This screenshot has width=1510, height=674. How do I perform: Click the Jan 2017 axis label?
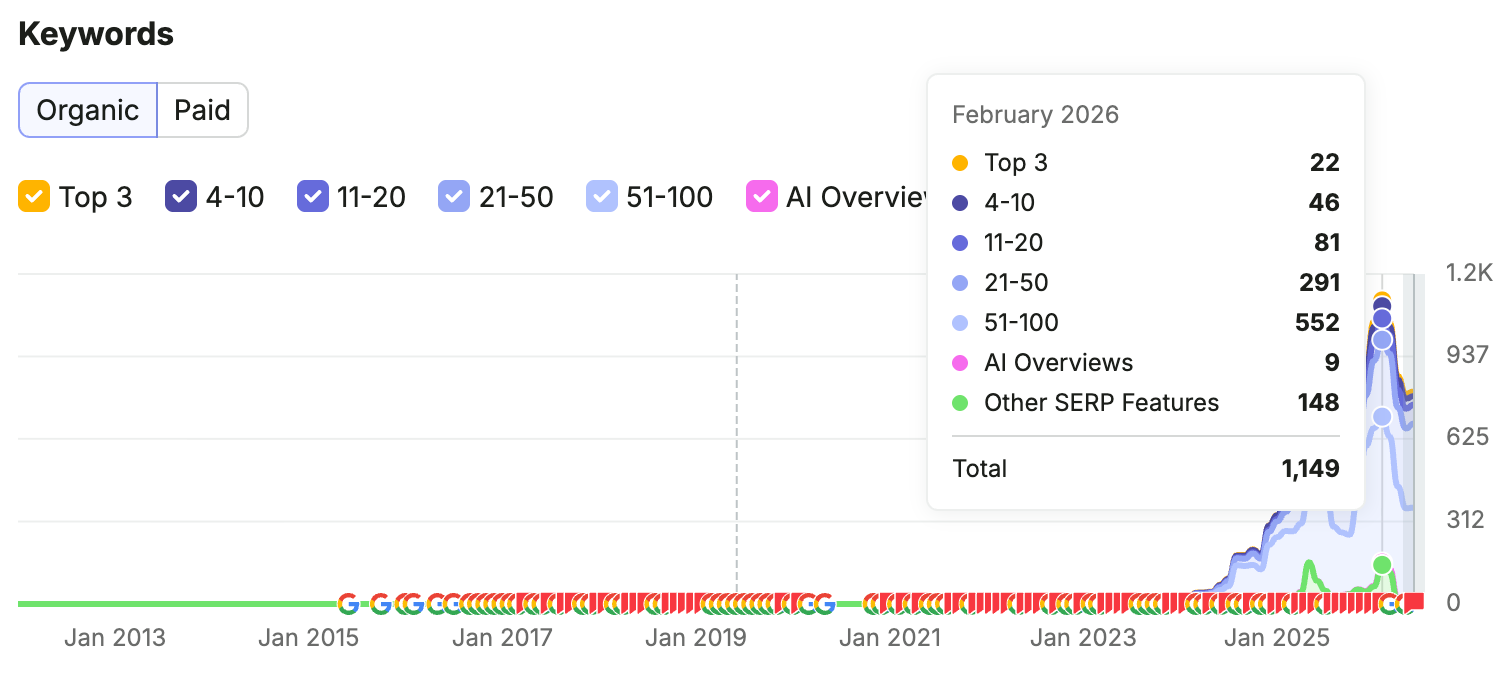pyautogui.click(x=502, y=638)
